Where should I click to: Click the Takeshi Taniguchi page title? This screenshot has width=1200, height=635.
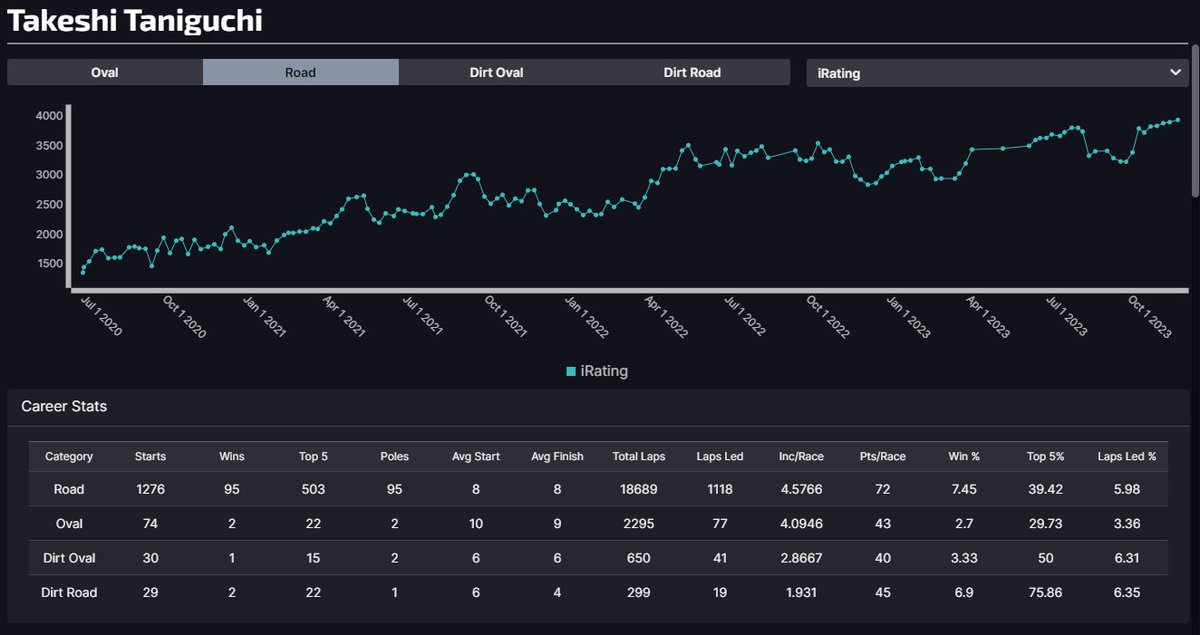135,20
